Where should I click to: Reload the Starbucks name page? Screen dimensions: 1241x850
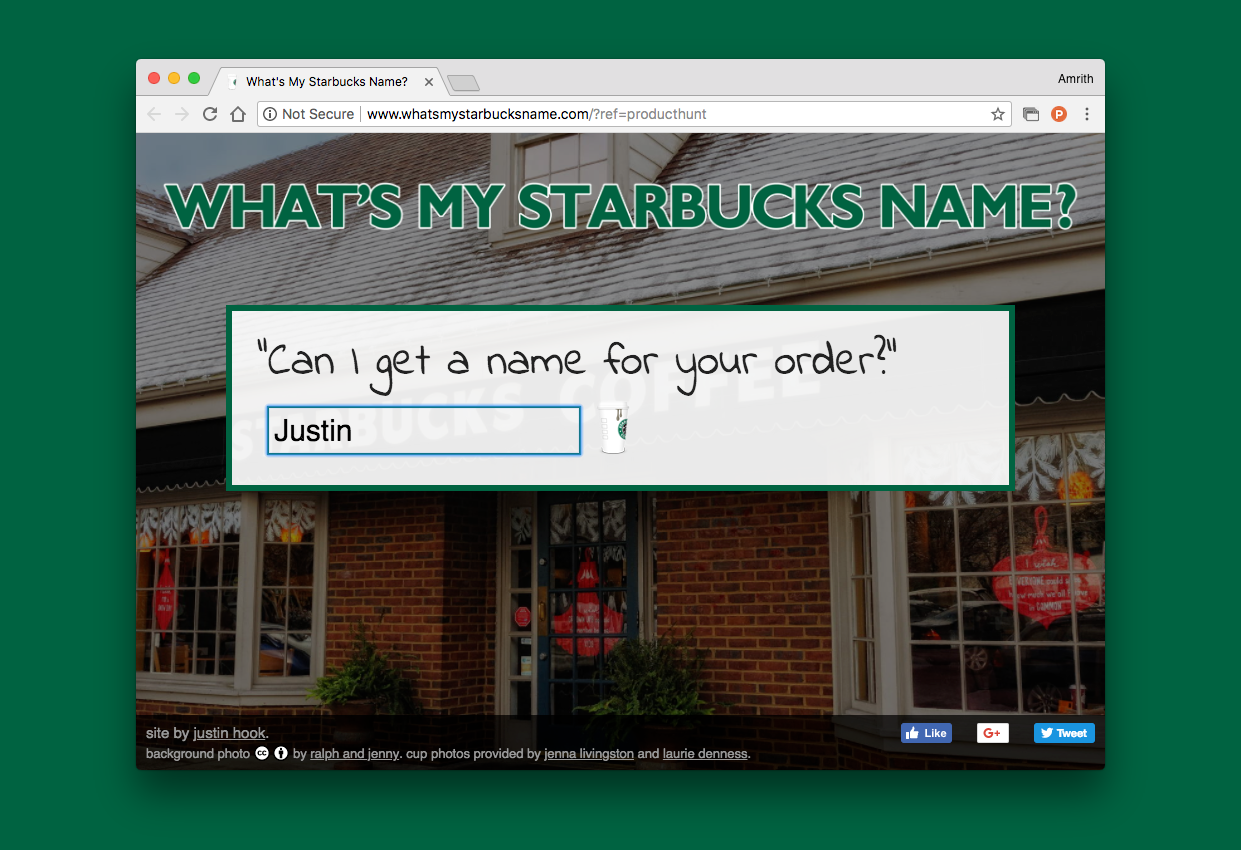(209, 114)
